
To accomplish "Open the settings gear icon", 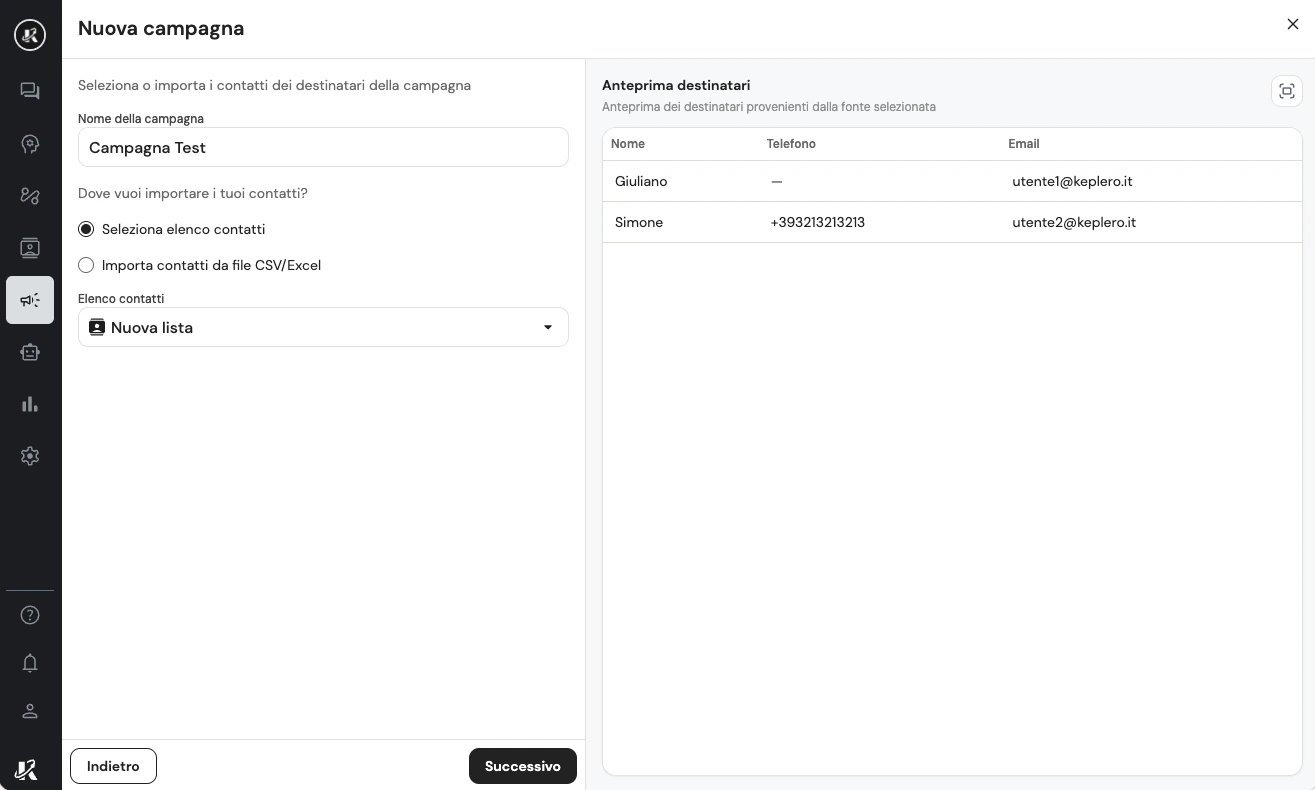I will pyautogui.click(x=30, y=456).
